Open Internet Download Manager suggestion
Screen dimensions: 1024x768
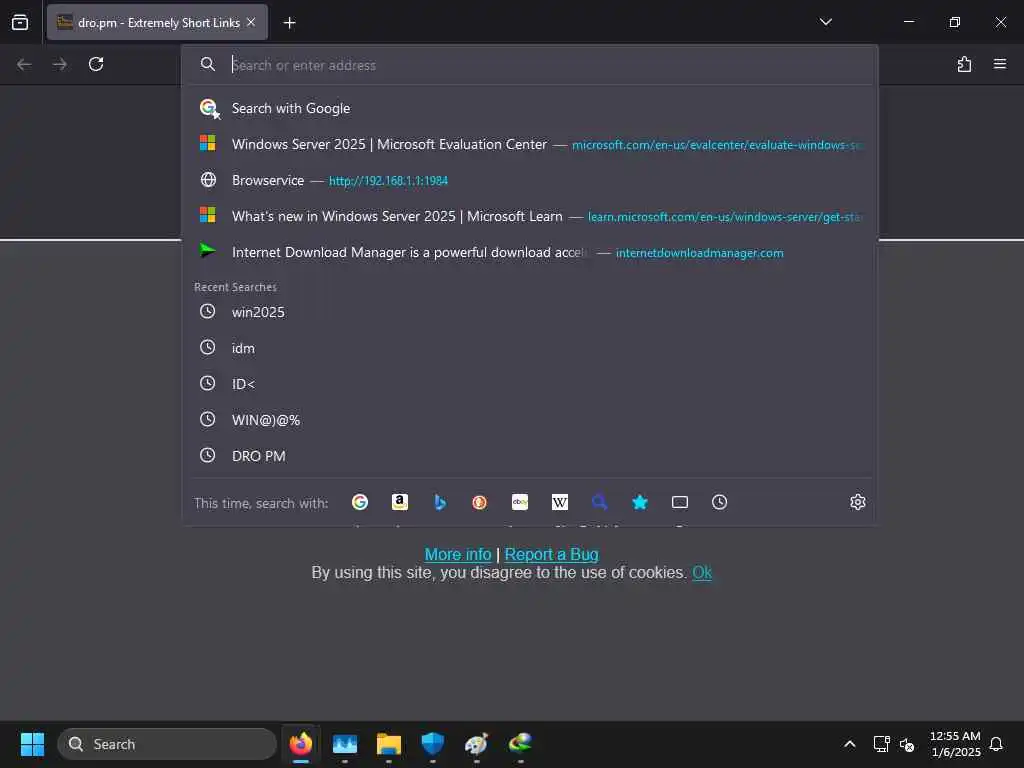[x=530, y=252]
